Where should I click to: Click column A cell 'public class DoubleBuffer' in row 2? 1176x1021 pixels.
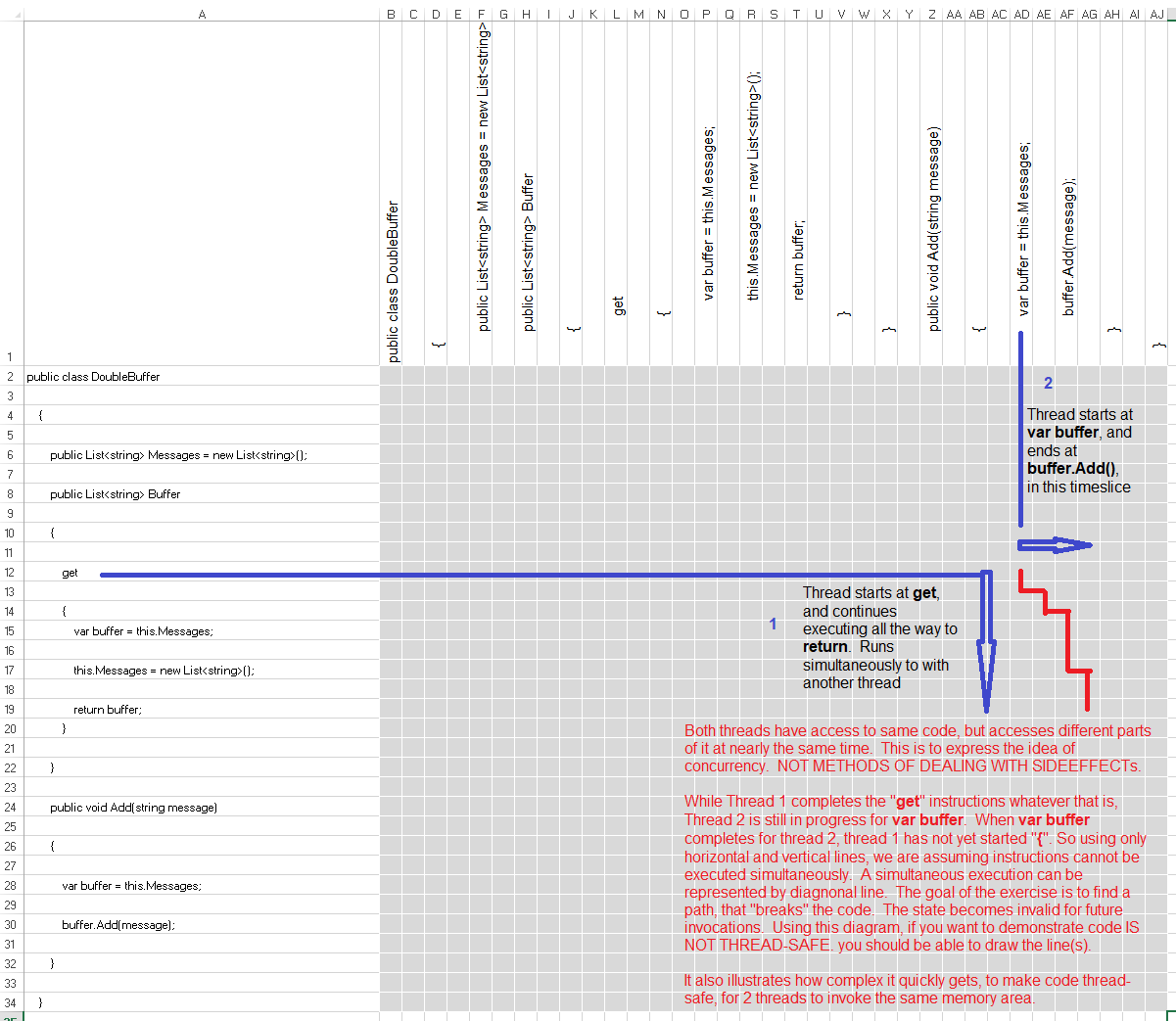[x=202, y=376]
